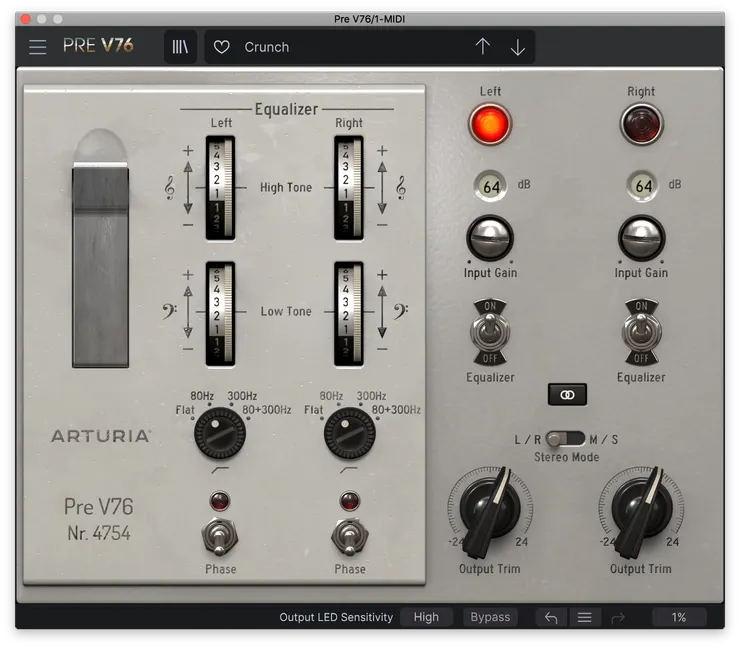
Task: Click the Bypass button
Action: (490, 617)
